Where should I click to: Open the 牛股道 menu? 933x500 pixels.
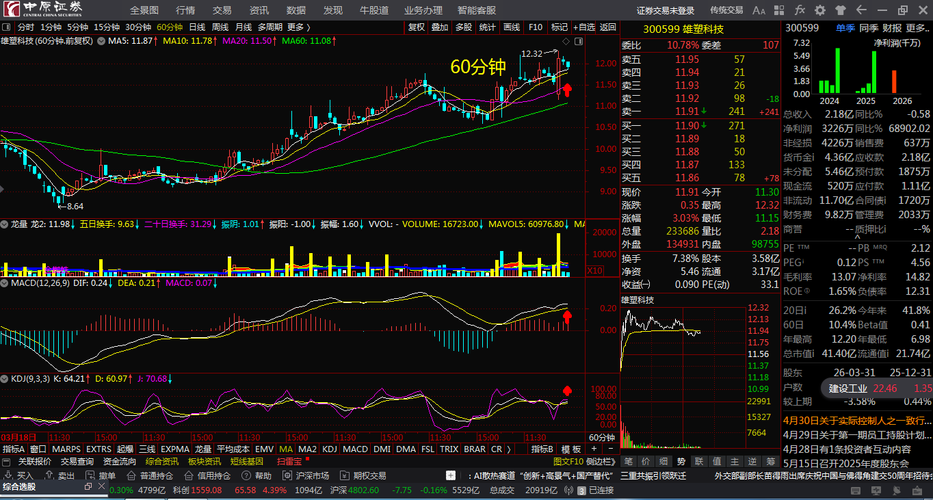click(x=375, y=10)
